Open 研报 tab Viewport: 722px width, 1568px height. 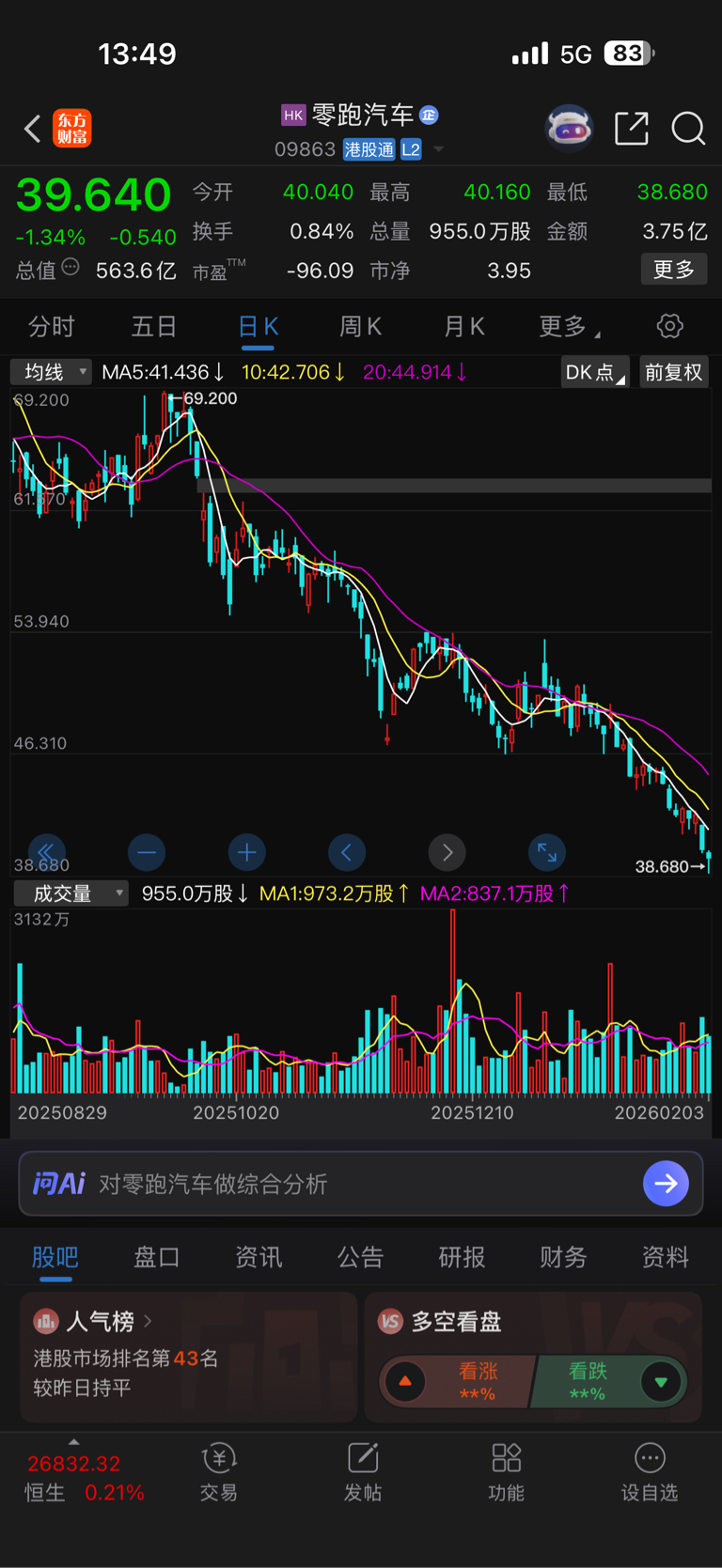pos(462,1257)
